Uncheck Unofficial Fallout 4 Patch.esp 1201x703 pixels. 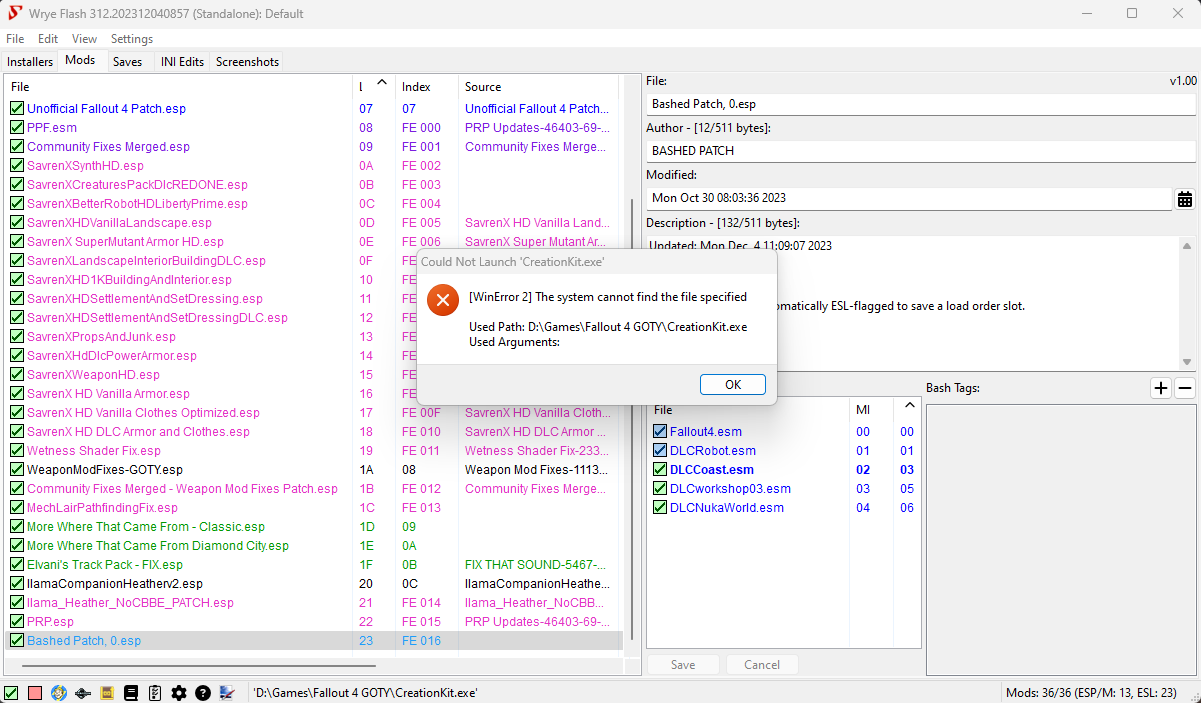coord(17,109)
